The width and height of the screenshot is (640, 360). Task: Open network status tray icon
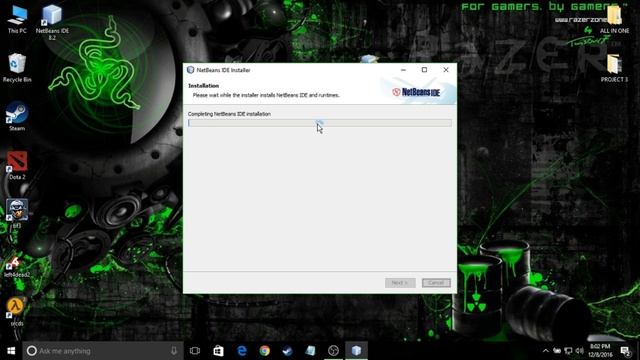(x=568, y=351)
